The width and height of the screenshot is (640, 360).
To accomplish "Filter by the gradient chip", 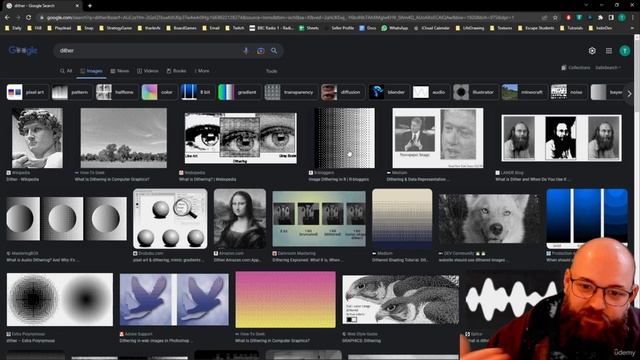I will click(x=239, y=92).
